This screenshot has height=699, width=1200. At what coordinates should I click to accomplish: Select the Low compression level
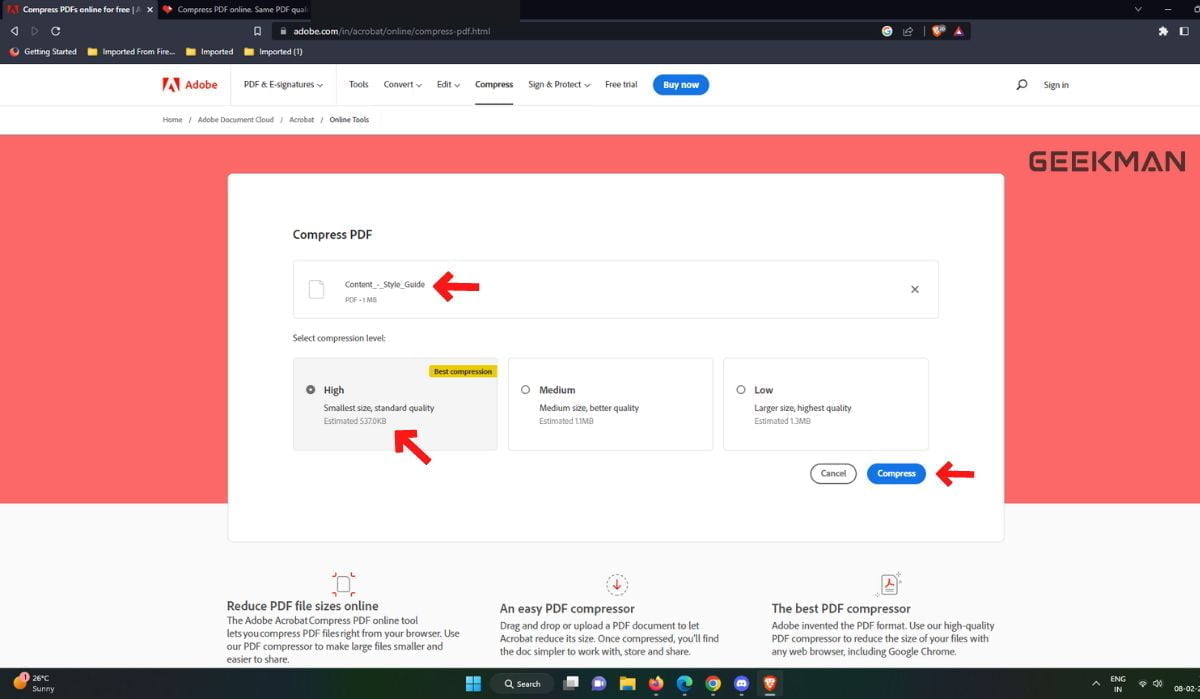[741, 389]
